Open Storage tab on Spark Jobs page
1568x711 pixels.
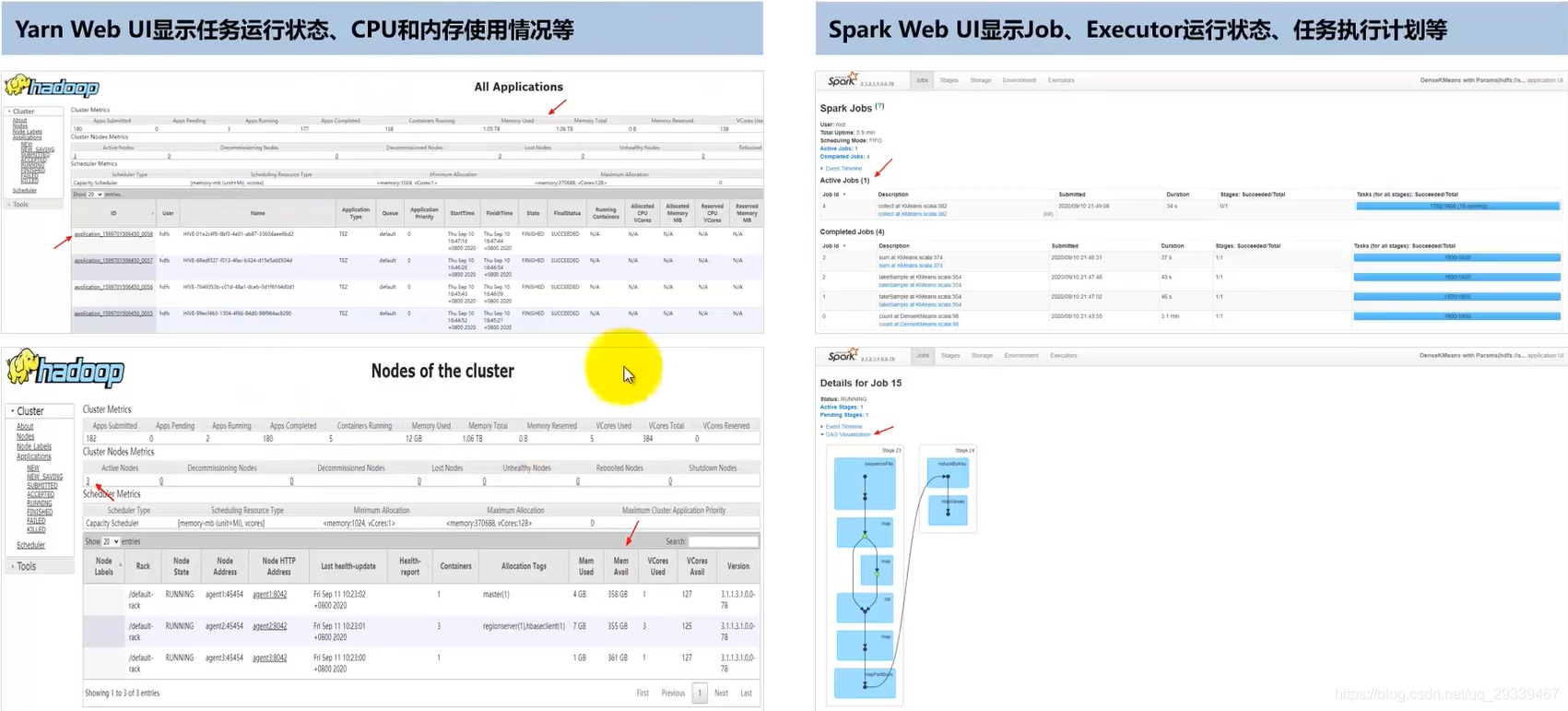pos(981,80)
